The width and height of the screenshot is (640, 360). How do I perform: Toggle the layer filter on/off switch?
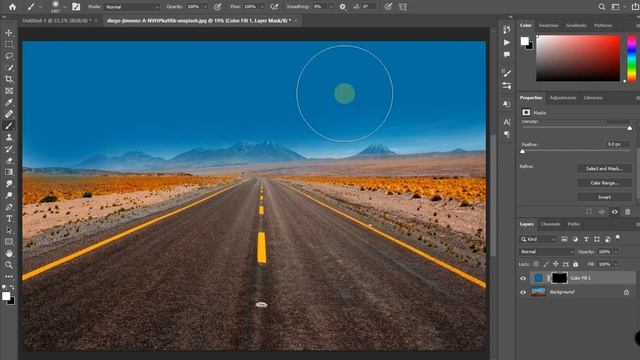point(618,237)
